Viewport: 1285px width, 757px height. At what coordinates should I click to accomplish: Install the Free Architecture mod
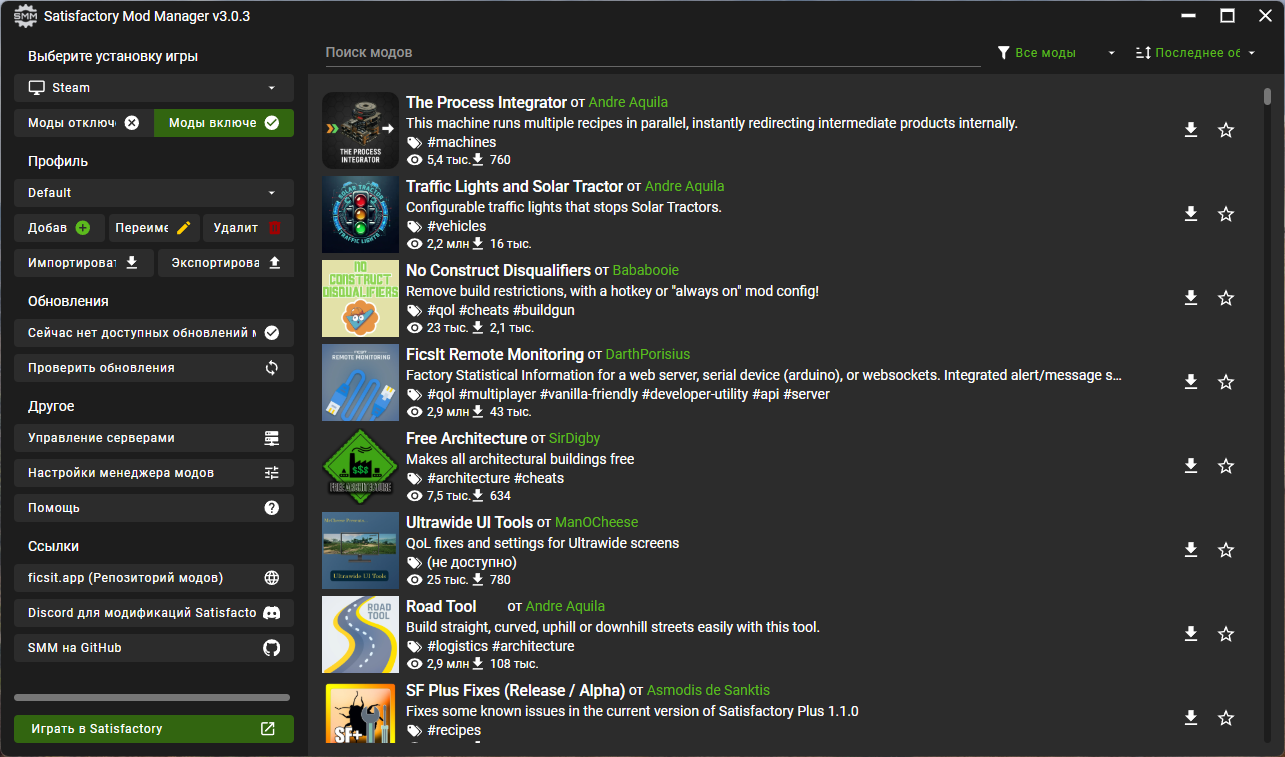(x=1191, y=466)
